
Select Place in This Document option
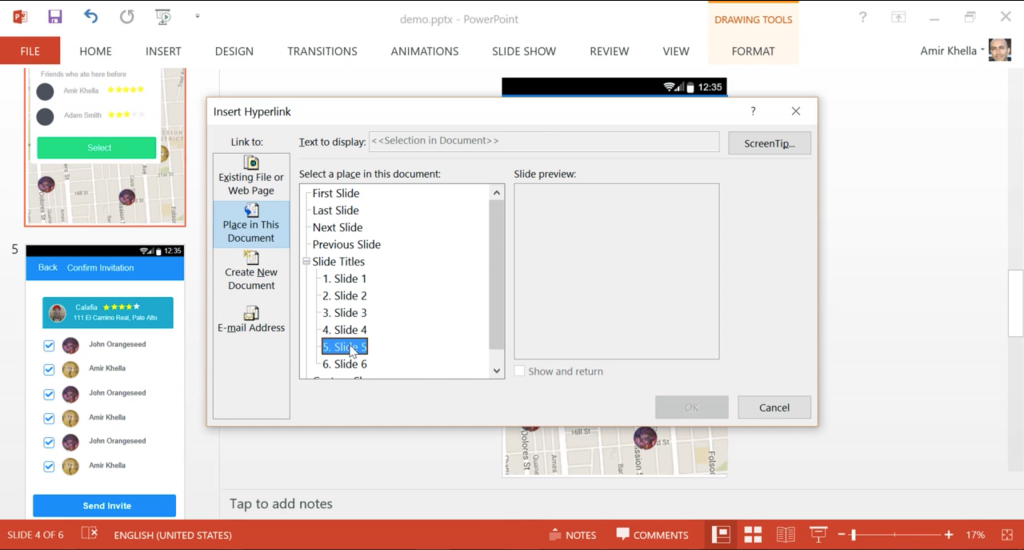click(x=251, y=224)
